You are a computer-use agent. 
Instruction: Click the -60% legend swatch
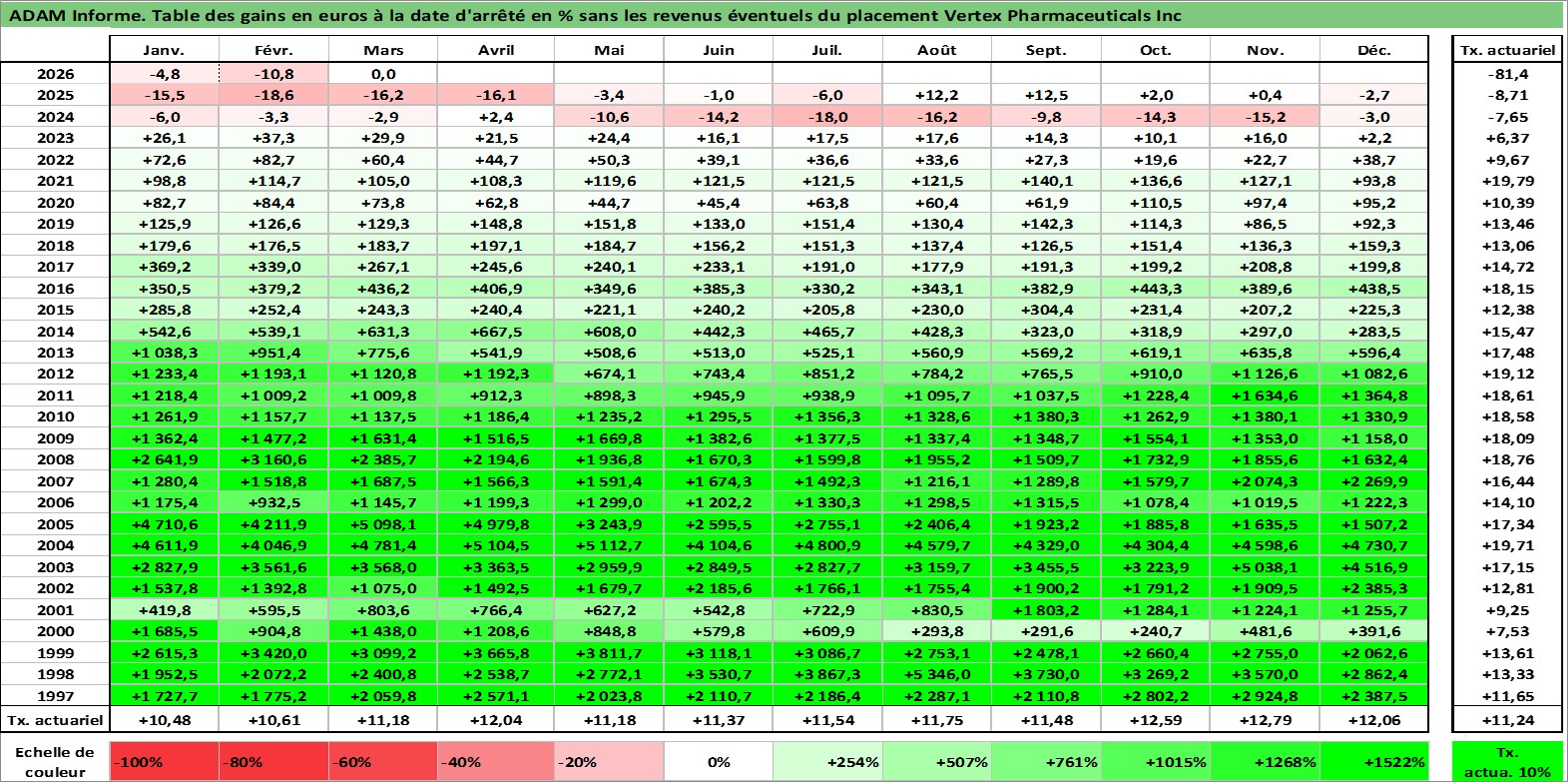pos(383,761)
